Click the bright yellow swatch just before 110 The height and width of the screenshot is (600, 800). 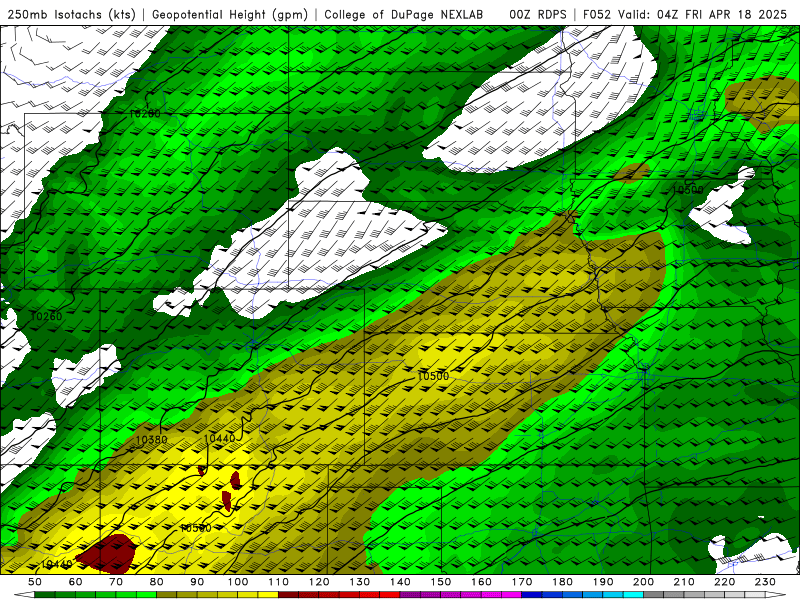268,595
